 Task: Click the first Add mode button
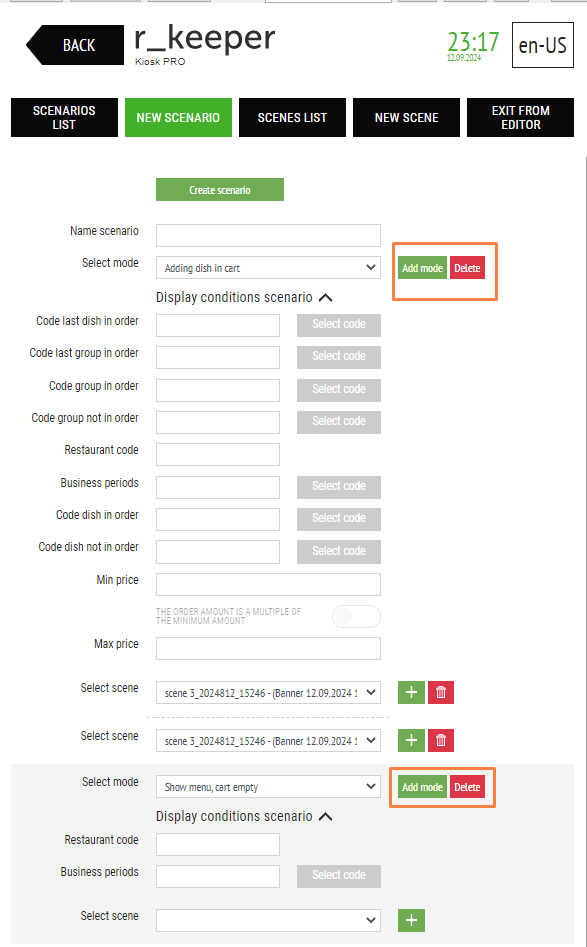tap(422, 268)
